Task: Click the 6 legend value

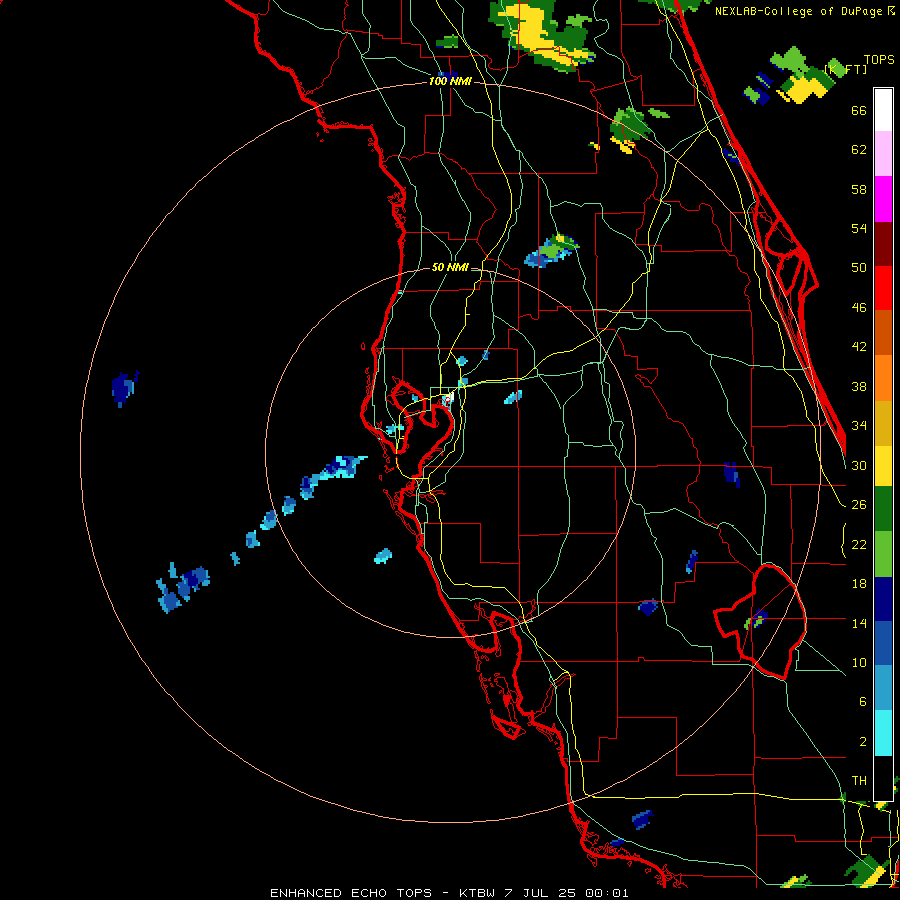Action: [x=863, y=702]
